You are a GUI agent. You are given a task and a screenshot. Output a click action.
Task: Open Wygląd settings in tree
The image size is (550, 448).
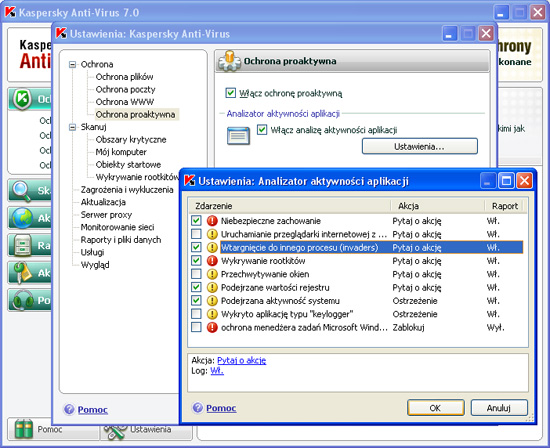(95, 265)
